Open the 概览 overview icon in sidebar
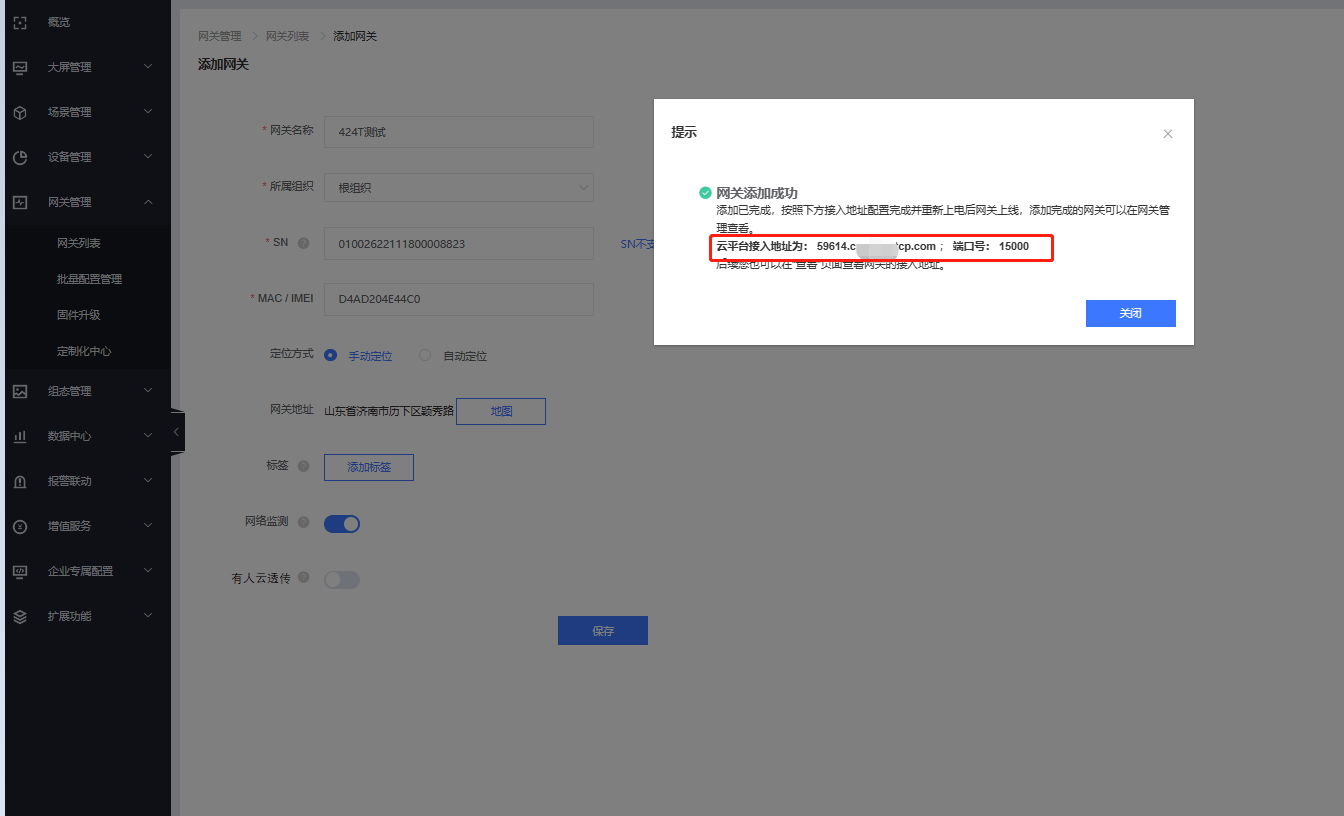Viewport: 1344px width, 816px height. click(x=20, y=22)
